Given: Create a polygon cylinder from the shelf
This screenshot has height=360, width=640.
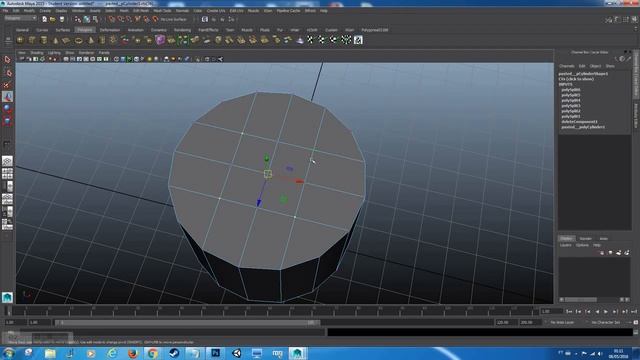Looking at the screenshot, I should point(44,40).
